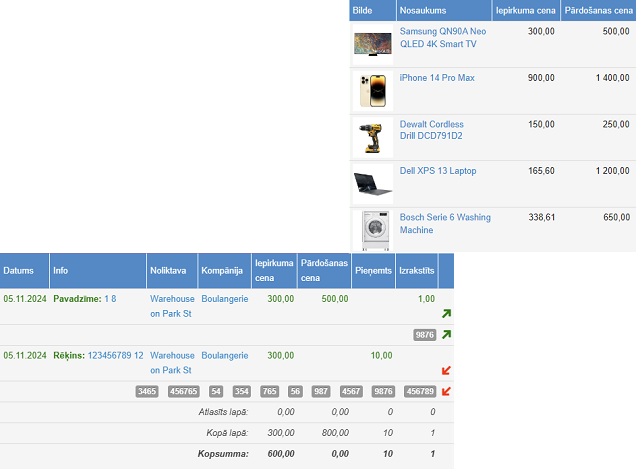Click Nosaukums header in product table
Screen dimensions: 636x469
pos(444,11)
